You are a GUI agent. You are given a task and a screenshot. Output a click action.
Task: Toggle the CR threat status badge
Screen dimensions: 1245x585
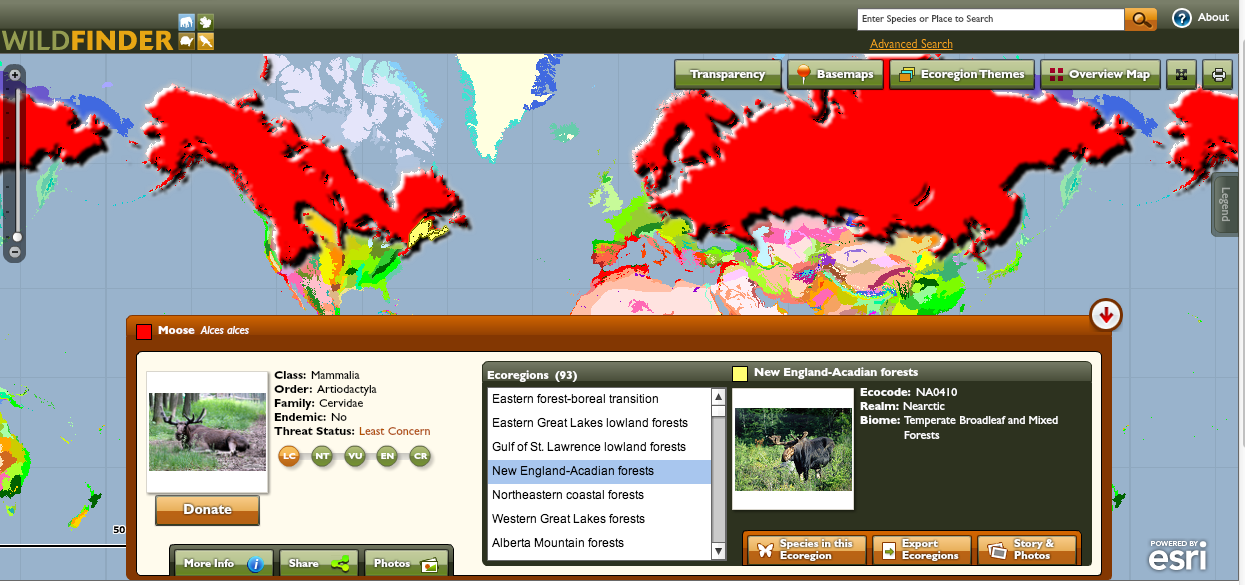[x=419, y=455]
